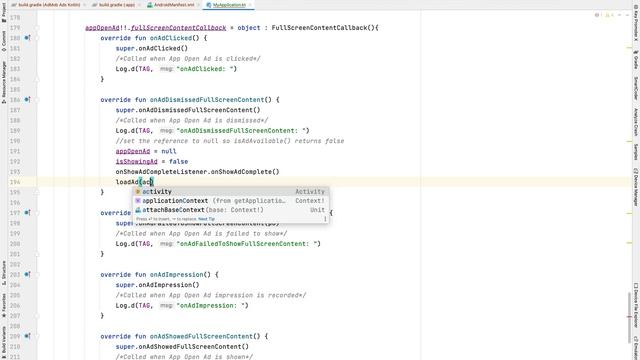Open the Device Manager tool window
640x360 pixels.
[636, 188]
